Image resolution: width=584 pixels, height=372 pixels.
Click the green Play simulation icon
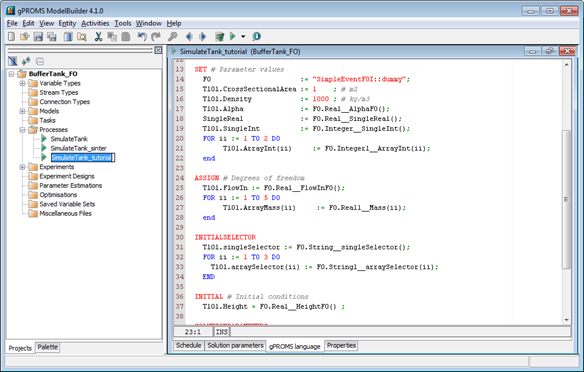pos(233,36)
